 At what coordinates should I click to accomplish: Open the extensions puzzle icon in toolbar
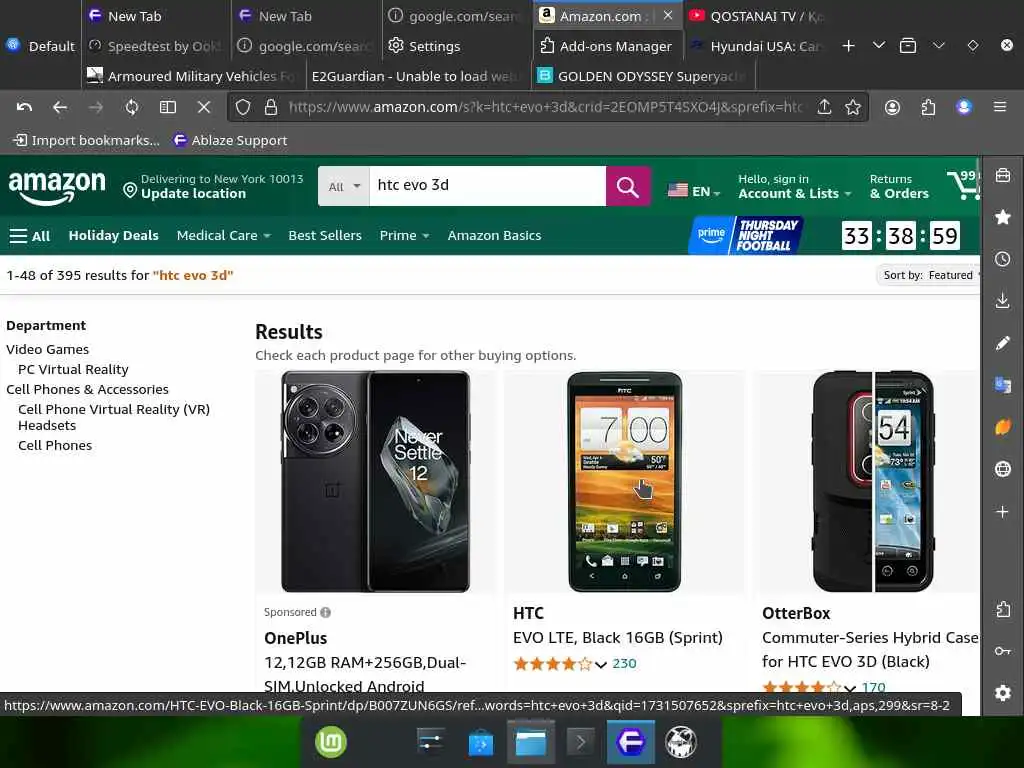click(x=928, y=107)
